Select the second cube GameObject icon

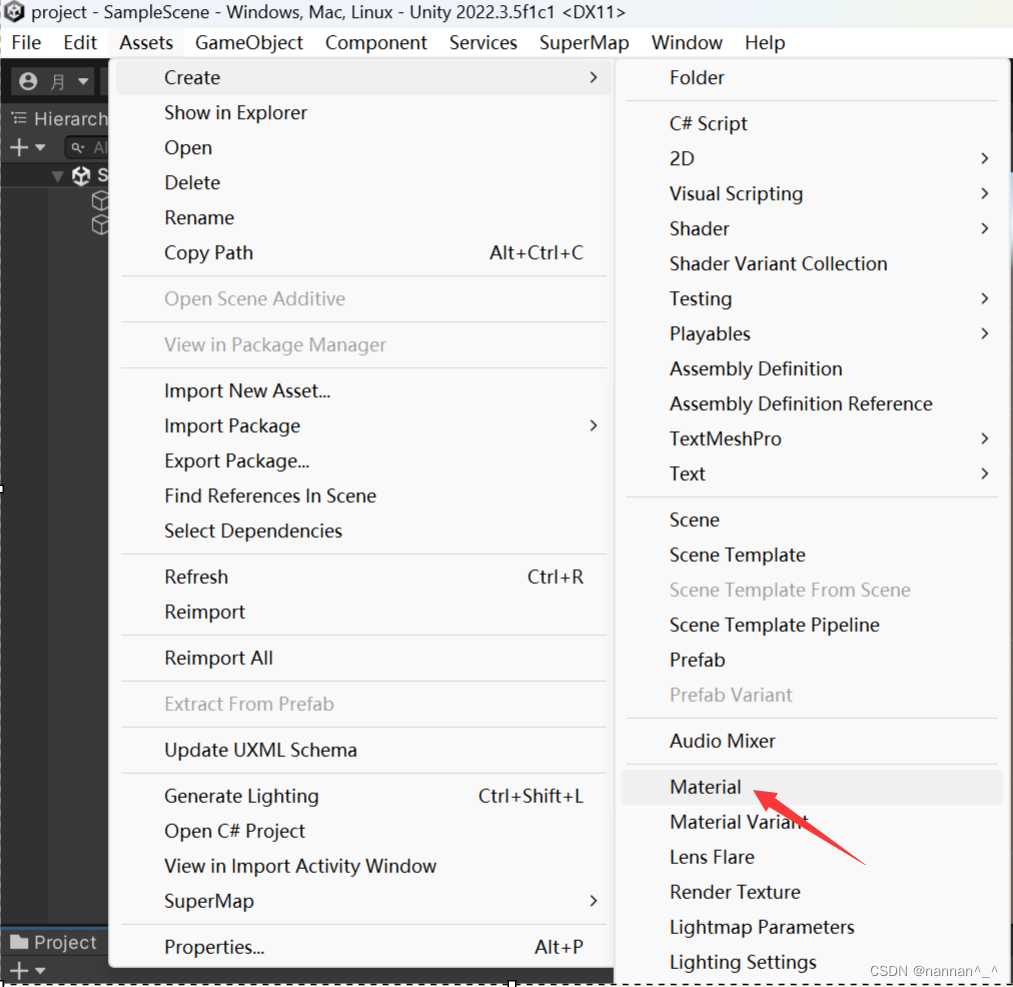pos(100,225)
